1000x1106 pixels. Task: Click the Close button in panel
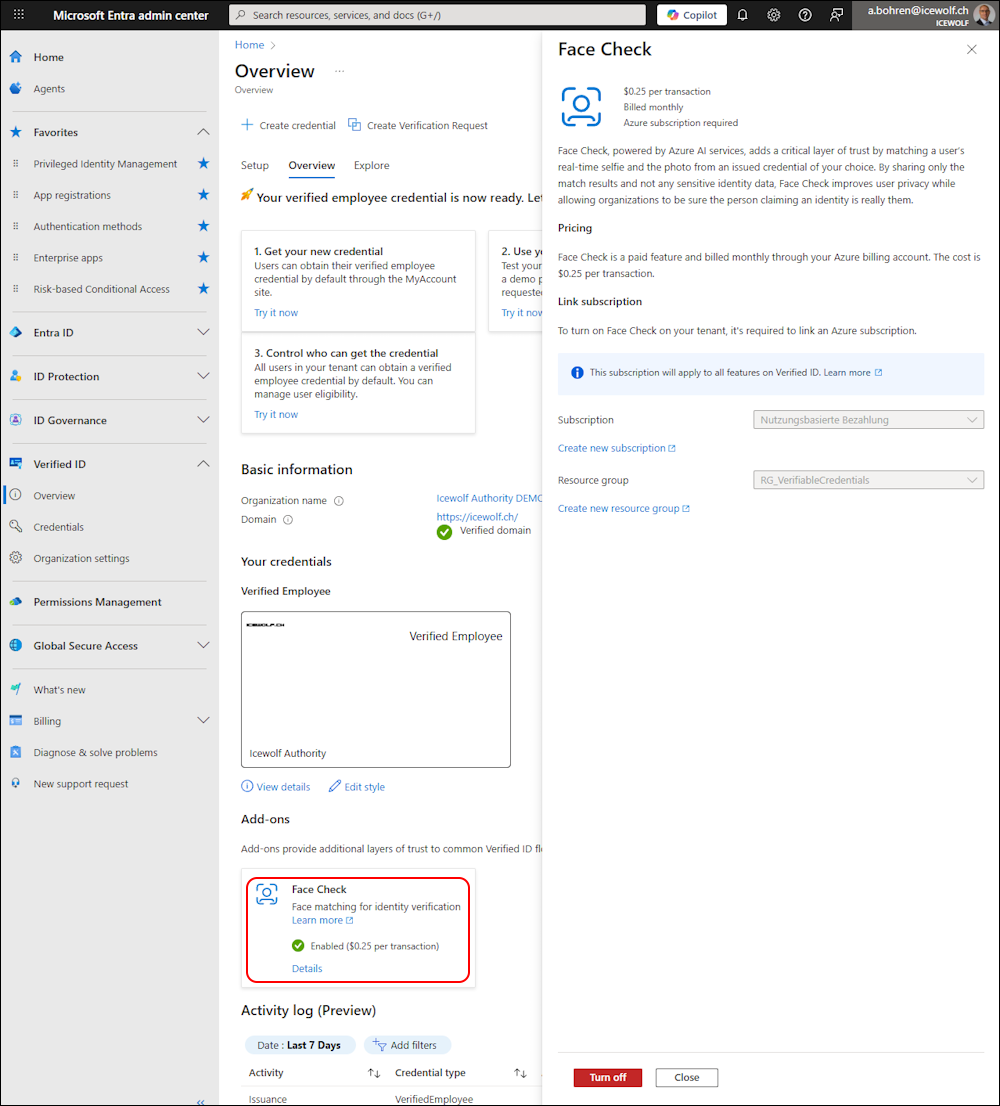coord(687,1077)
